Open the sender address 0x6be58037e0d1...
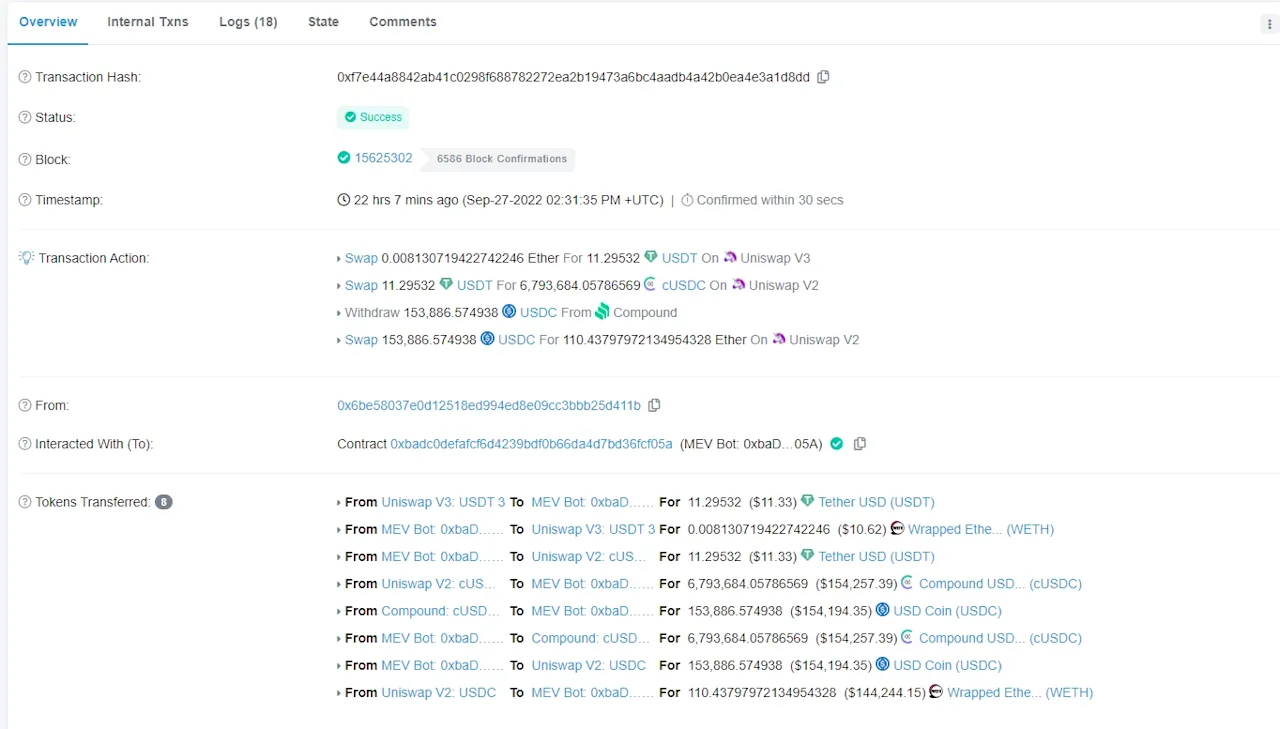This screenshot has width=1280, height=729. (489, 405)
